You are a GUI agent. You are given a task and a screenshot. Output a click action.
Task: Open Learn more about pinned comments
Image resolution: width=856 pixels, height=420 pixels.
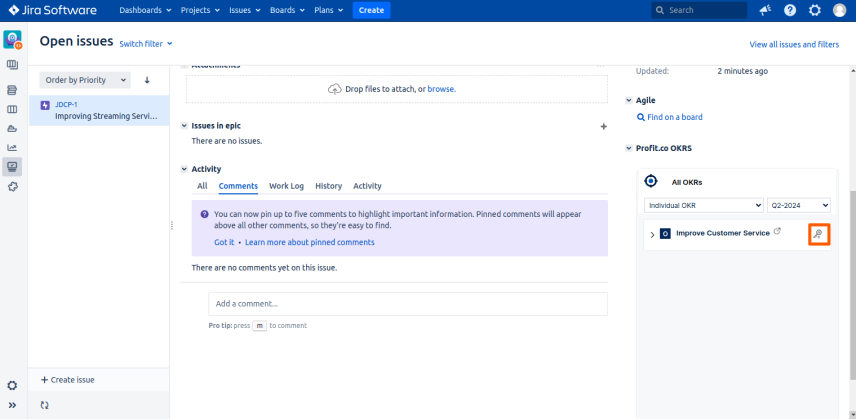(310, 242)
